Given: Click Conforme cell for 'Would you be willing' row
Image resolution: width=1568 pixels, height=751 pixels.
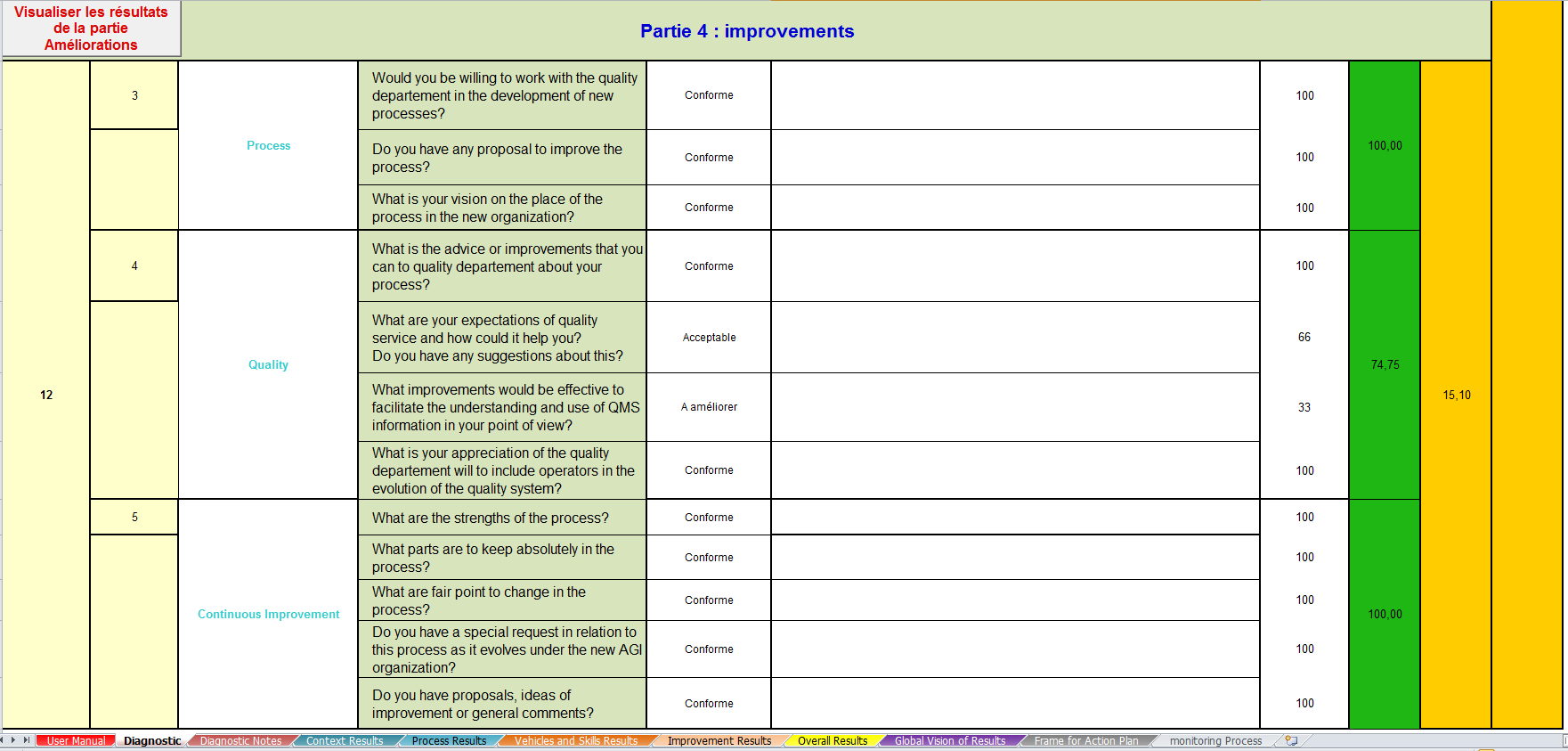Looking at the screenshot, I should tap(709, 95).
